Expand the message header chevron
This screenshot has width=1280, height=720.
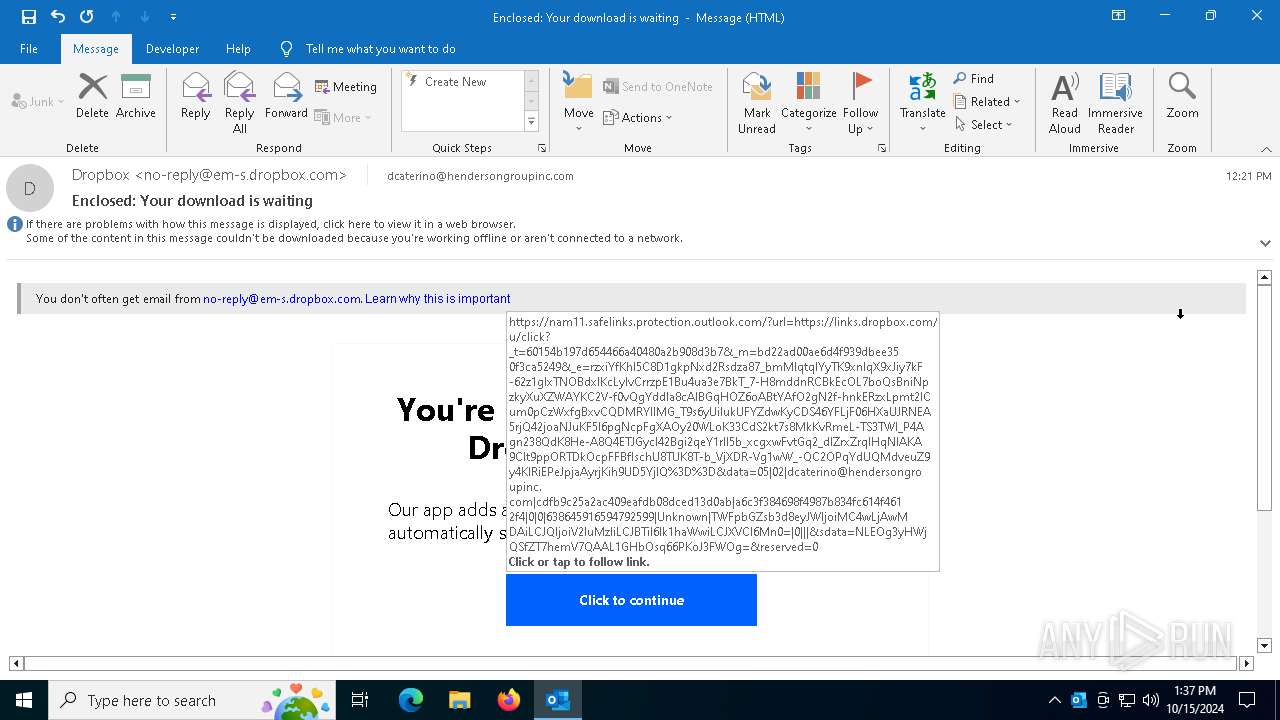pos(1265,243)
